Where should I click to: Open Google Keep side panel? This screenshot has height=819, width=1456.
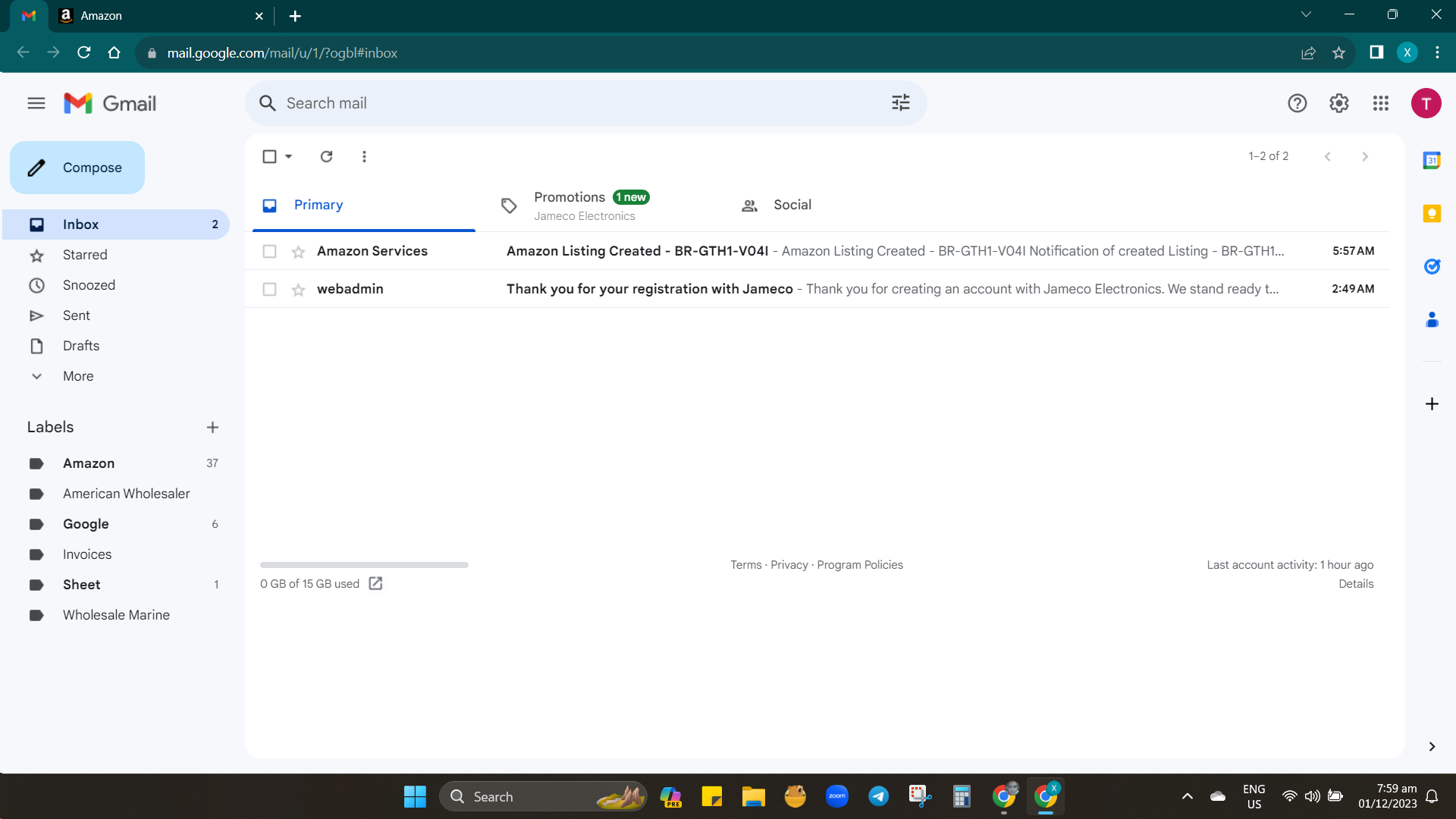click(x=1432, y=213)
